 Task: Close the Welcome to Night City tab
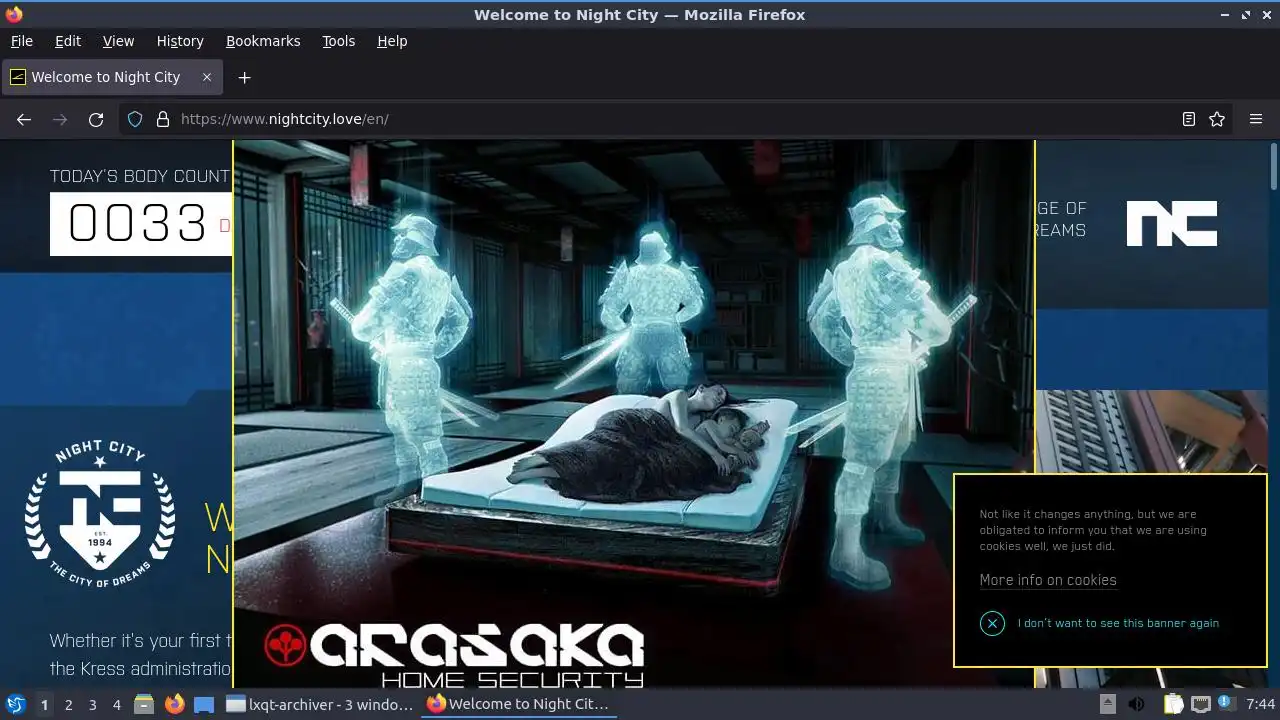pyautogui.click(x=207, y=77)
